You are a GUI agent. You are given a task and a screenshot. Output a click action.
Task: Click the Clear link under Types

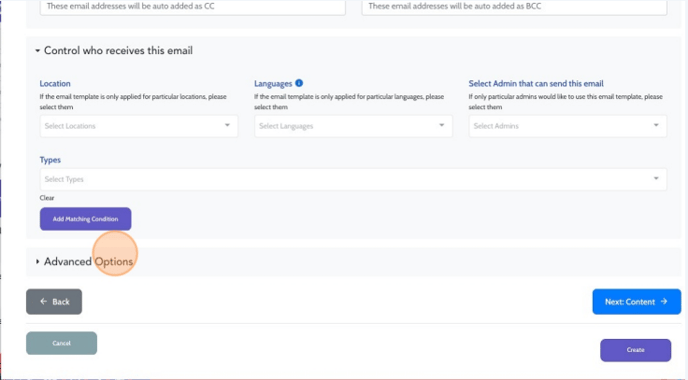coord(47,198)
